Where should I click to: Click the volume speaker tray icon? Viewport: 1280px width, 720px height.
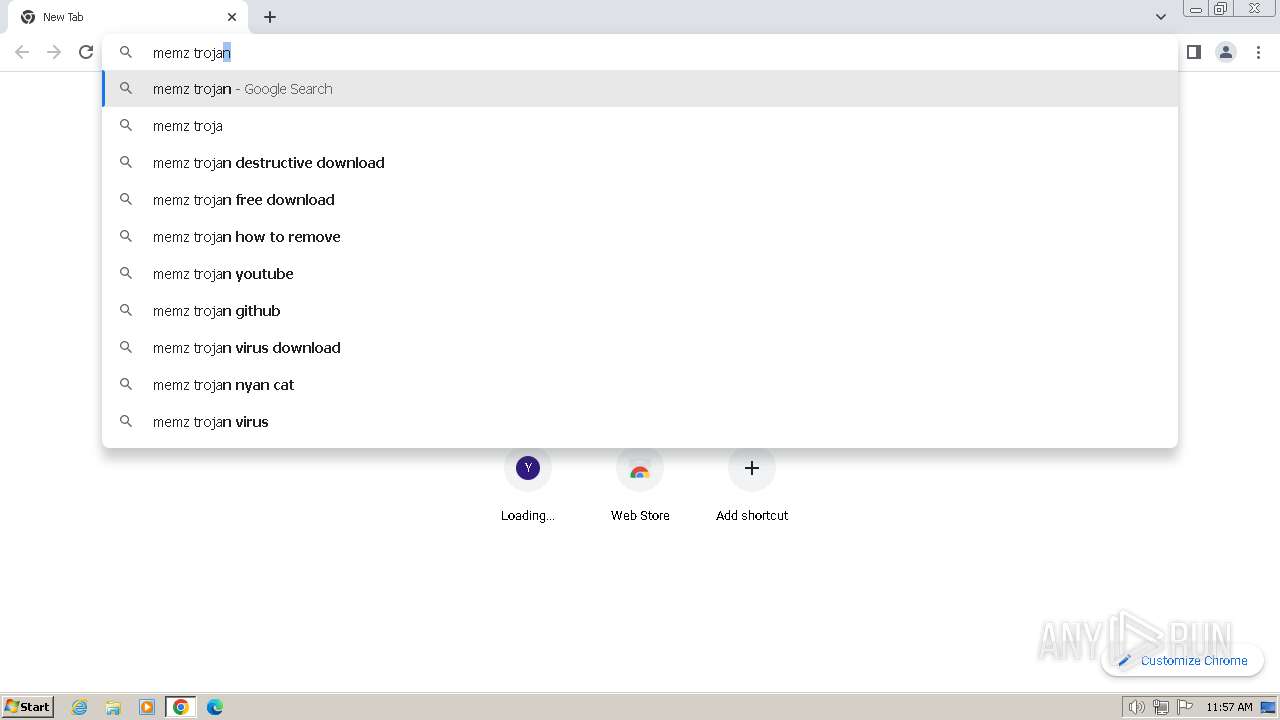[1136, 707]
